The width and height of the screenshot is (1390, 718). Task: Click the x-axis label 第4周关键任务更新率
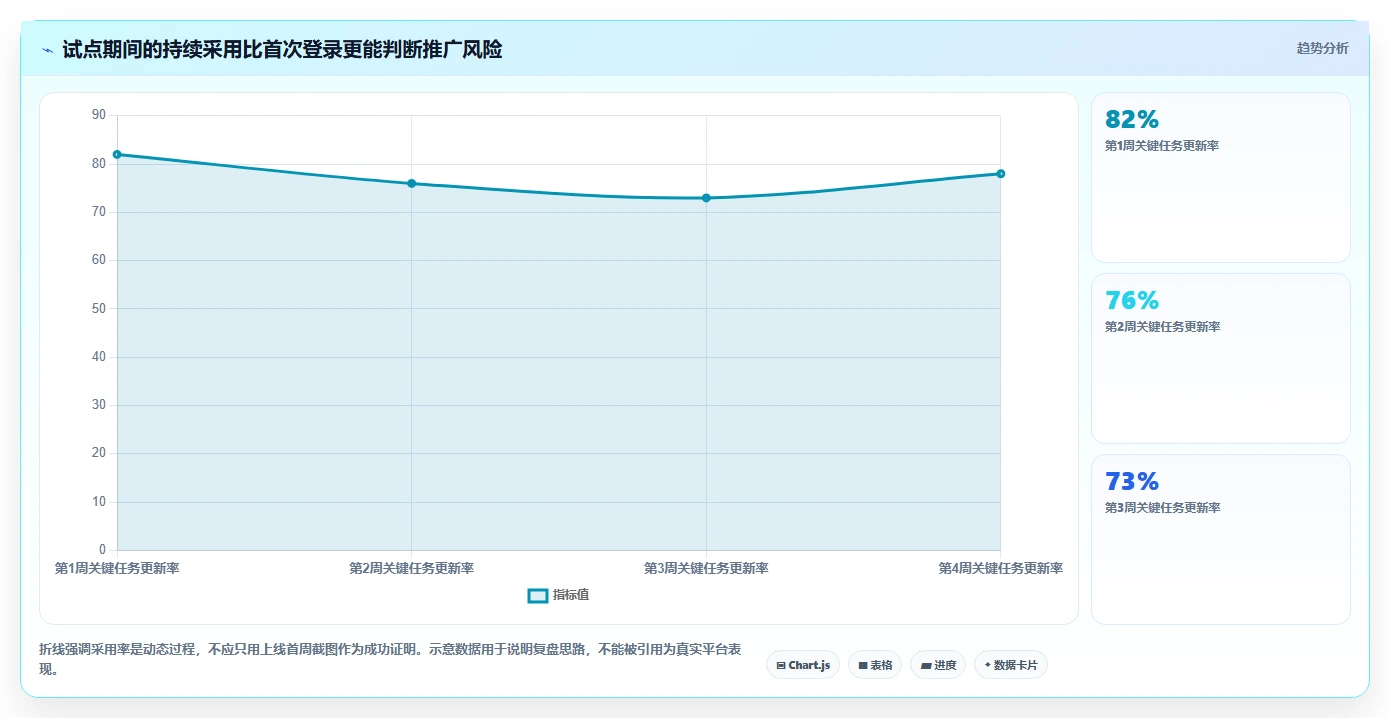click(1000, 568)
